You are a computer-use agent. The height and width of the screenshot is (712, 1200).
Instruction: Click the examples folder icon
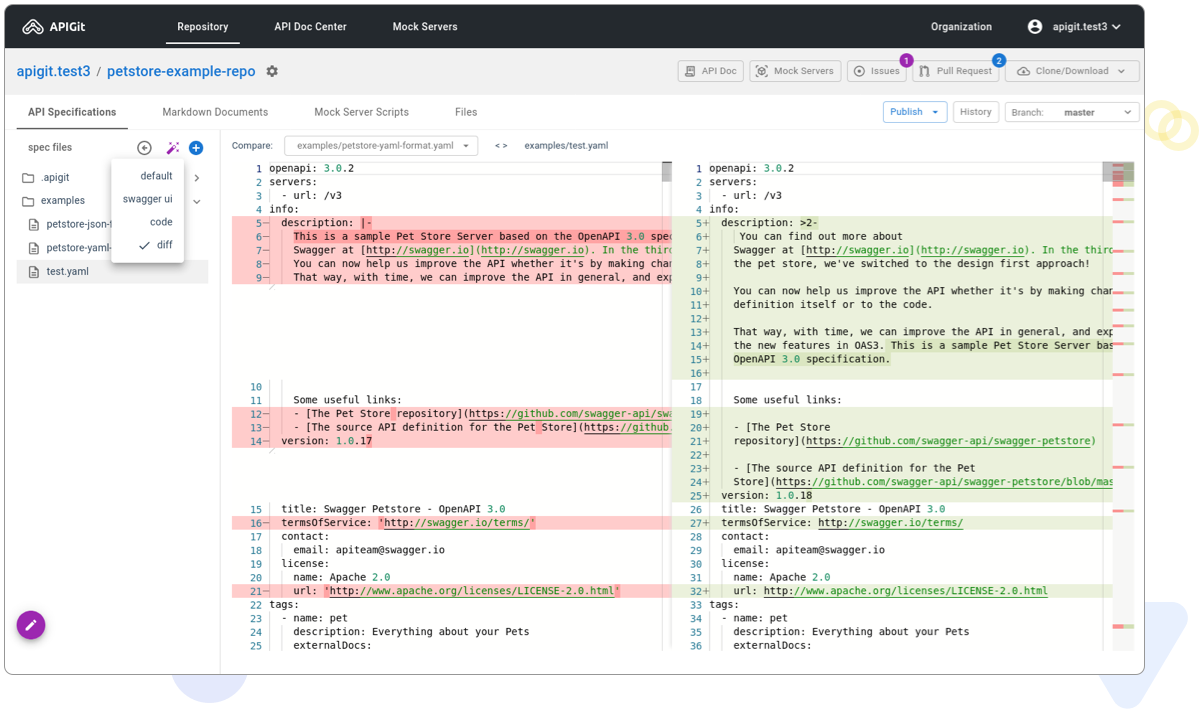click(29, 201)
